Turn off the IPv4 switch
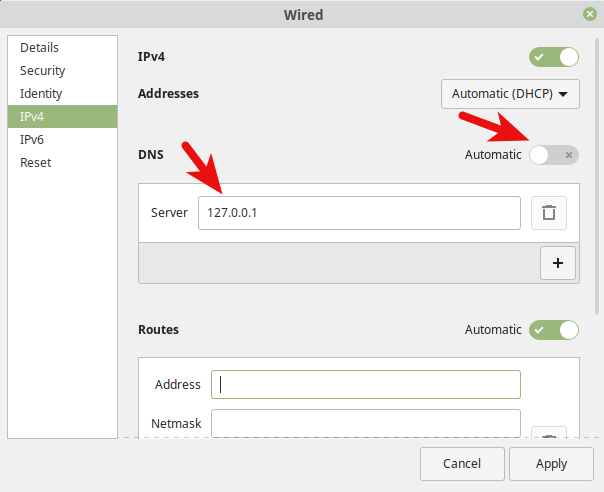The height and width of the screenshot is (492, 604). pyautogui.click(x=554, y=57)
